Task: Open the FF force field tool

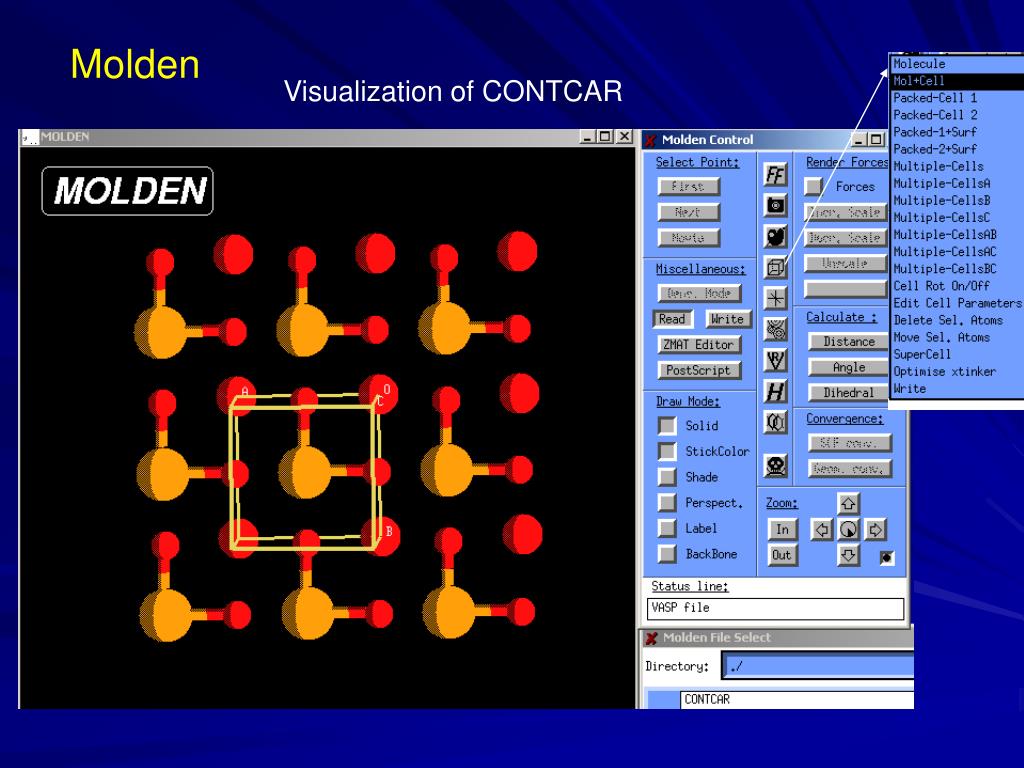Action: [775, 175]
